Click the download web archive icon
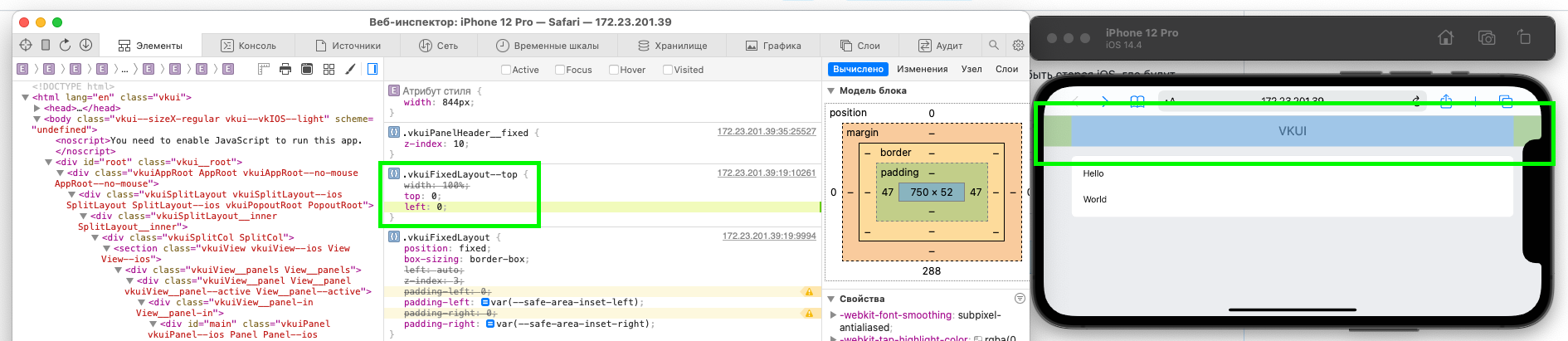1568x341 pixels. (85, 45)
